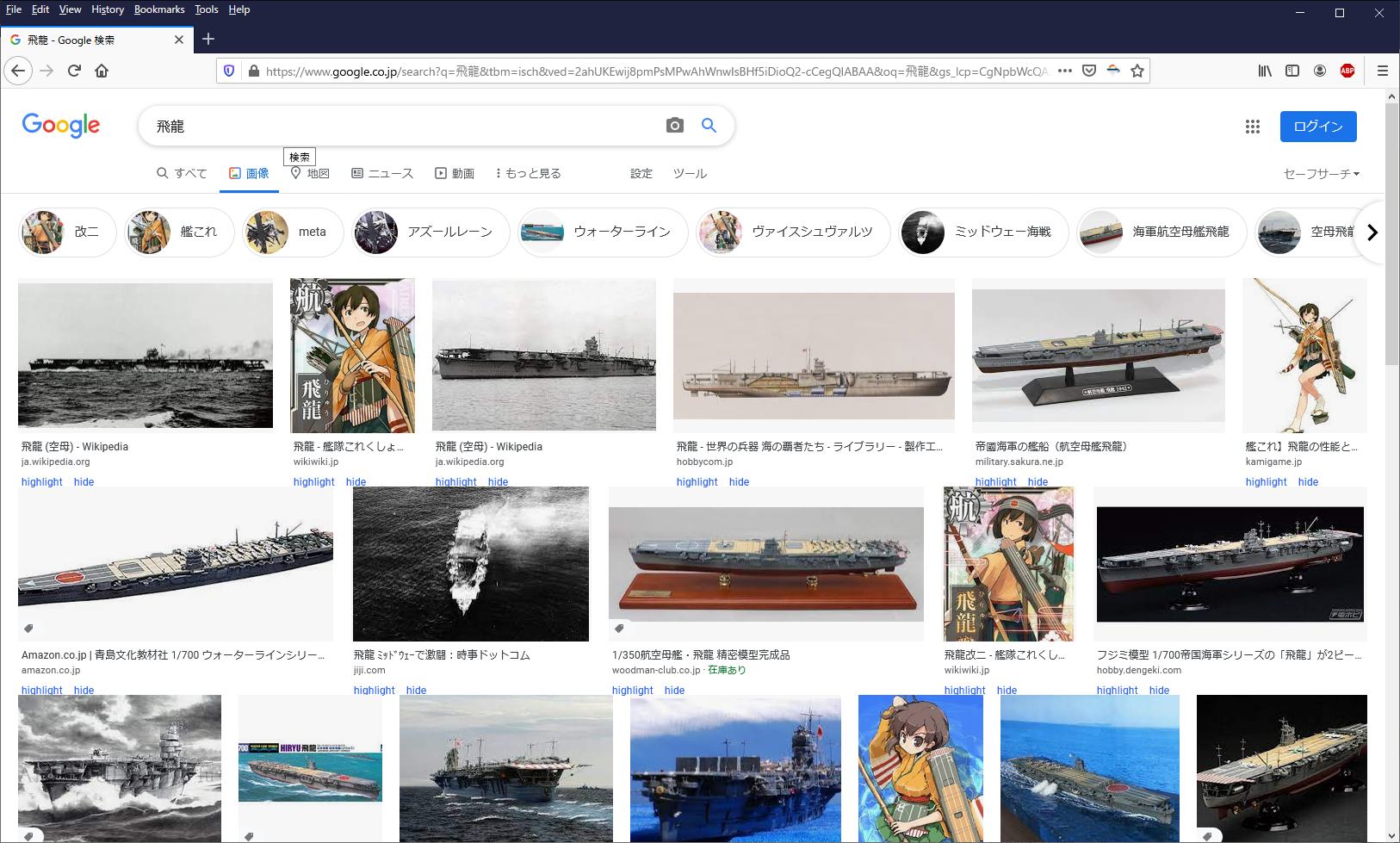
Task: Click highlight link under woodman-club result
Action: 633,691
